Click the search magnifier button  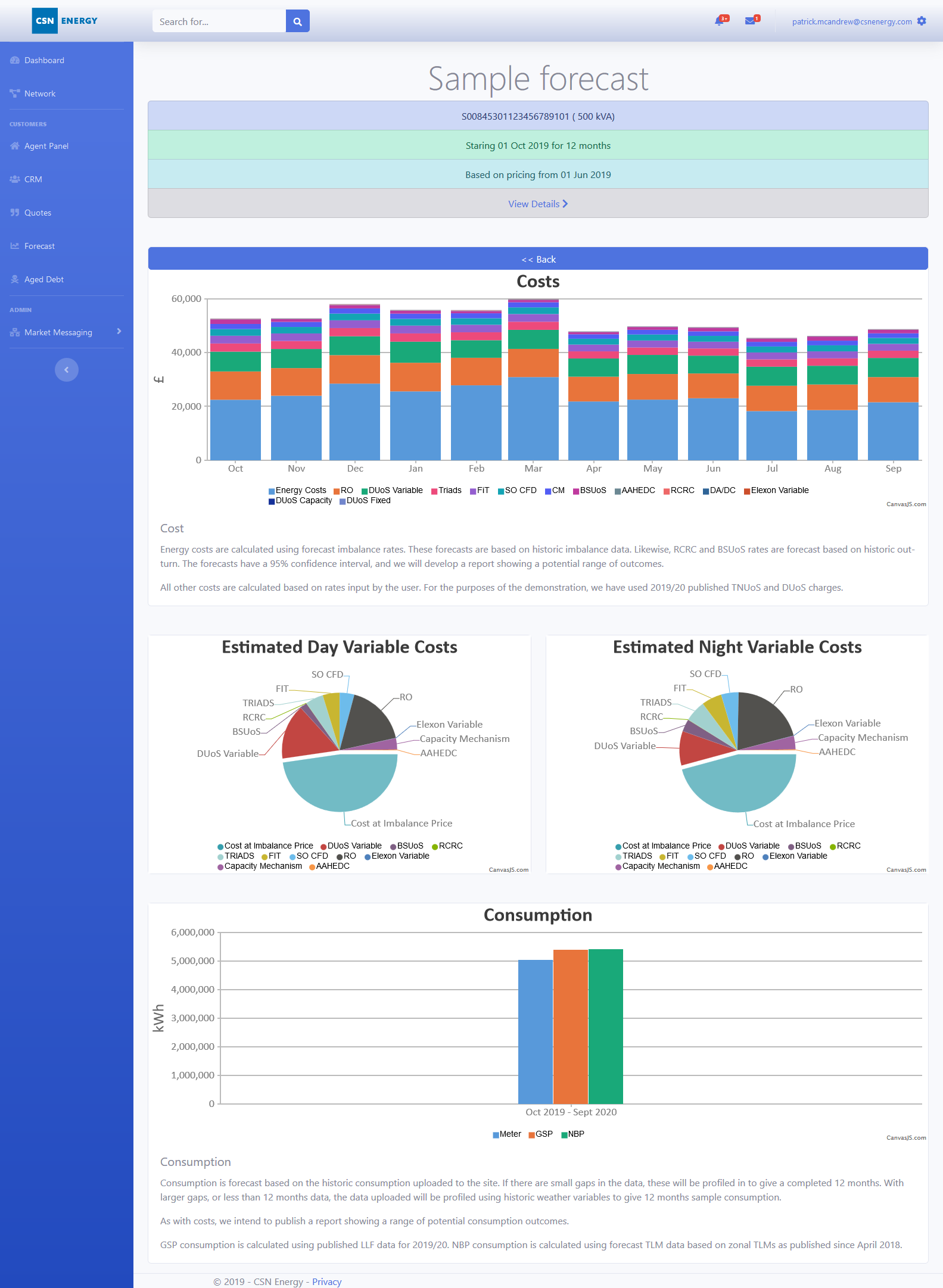[x=297, y=21]
